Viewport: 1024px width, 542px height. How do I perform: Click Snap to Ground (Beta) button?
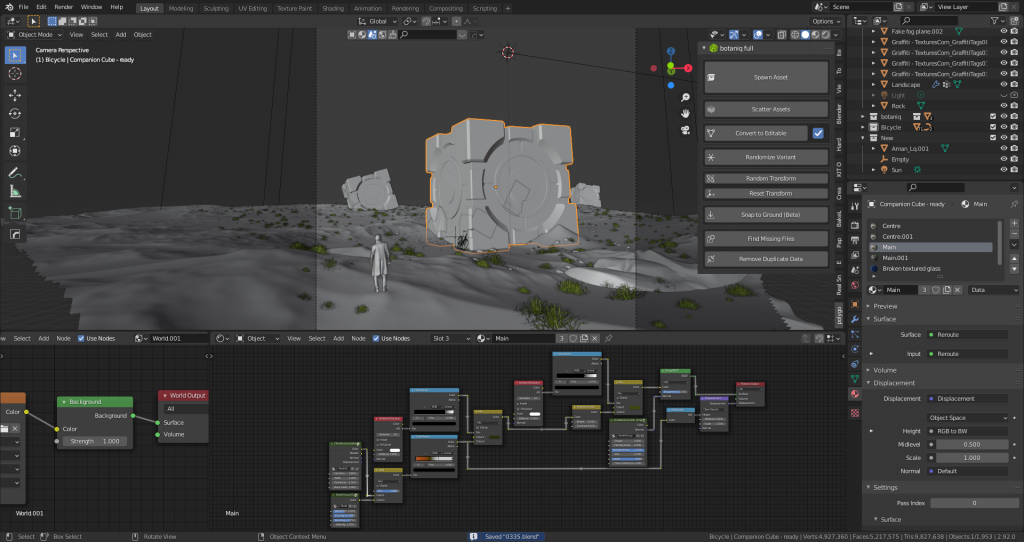click(x=766, y=215)
